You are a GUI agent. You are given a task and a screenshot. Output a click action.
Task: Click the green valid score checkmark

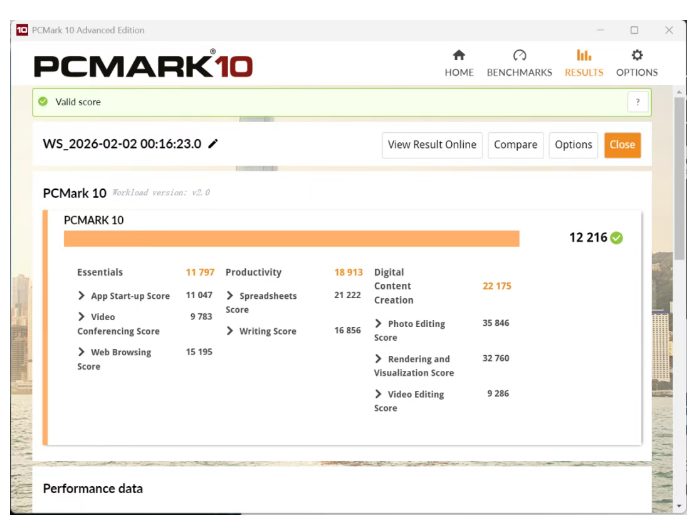pyautogui.click(x=42, y=102)
